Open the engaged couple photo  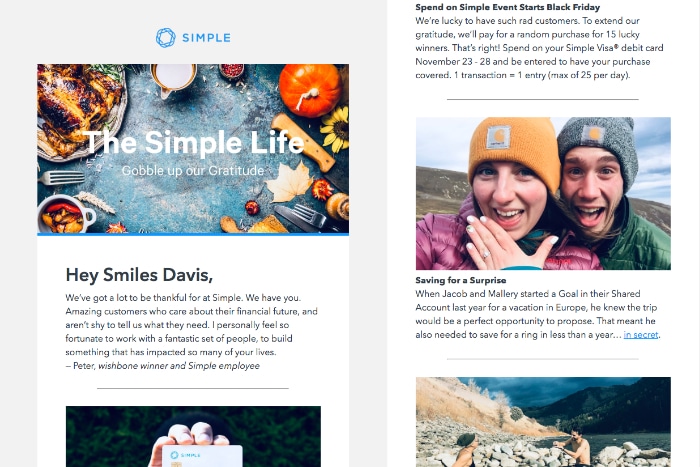pos(543,193)
